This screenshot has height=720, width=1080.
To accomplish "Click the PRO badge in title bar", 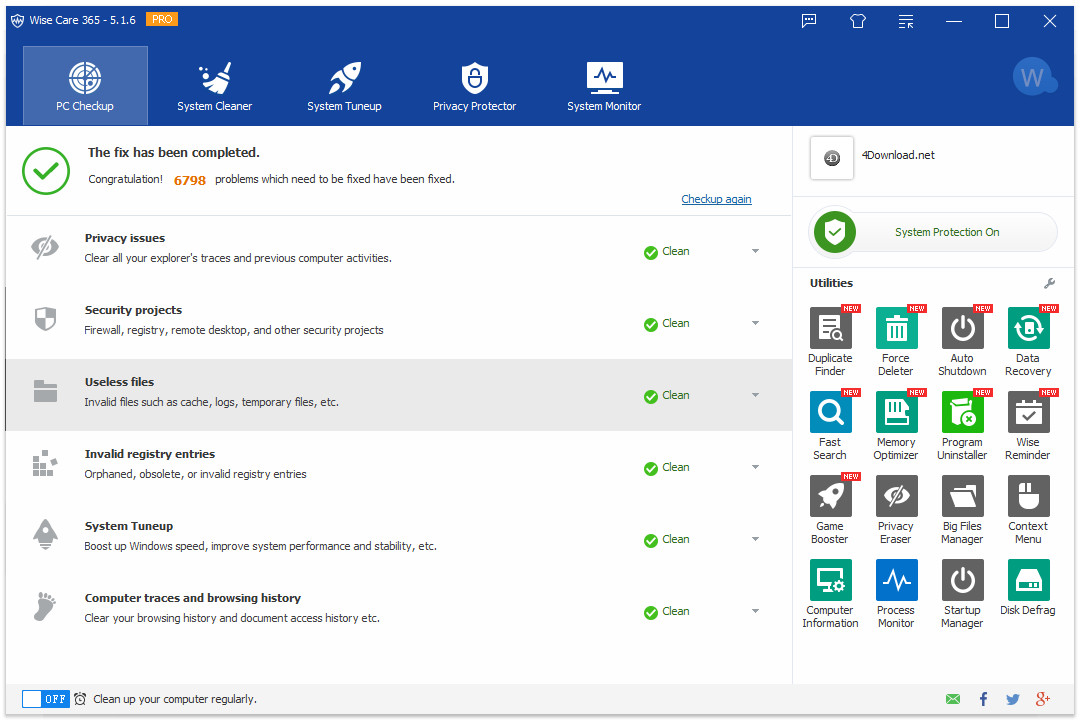I will 162,19.
